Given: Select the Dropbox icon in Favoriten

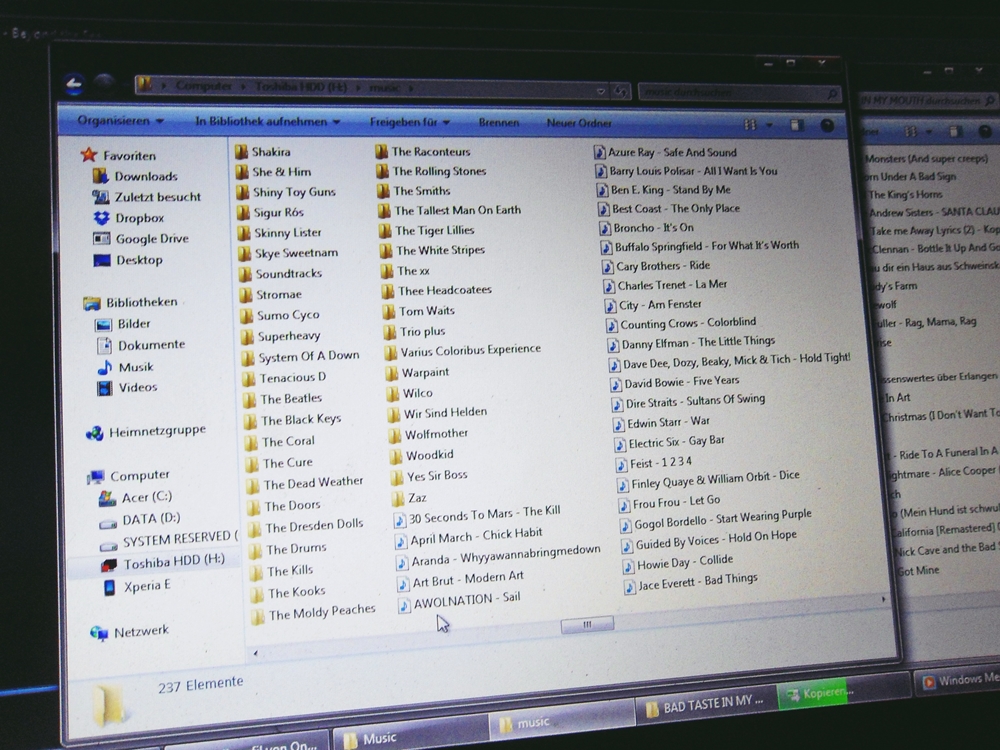Looking at the screenshot, I should tap(101, 218).
